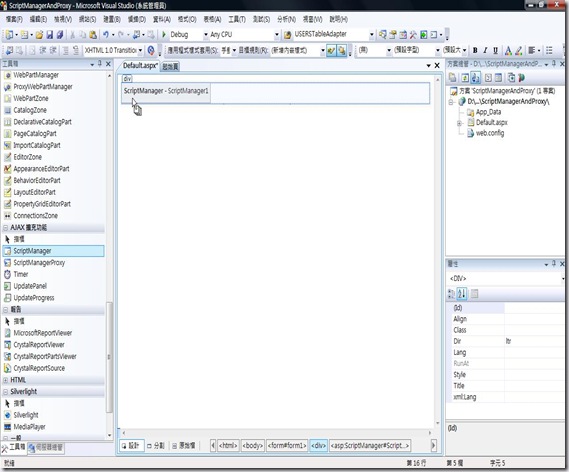Click the Bold formatting icon

(x=475, y=50)
